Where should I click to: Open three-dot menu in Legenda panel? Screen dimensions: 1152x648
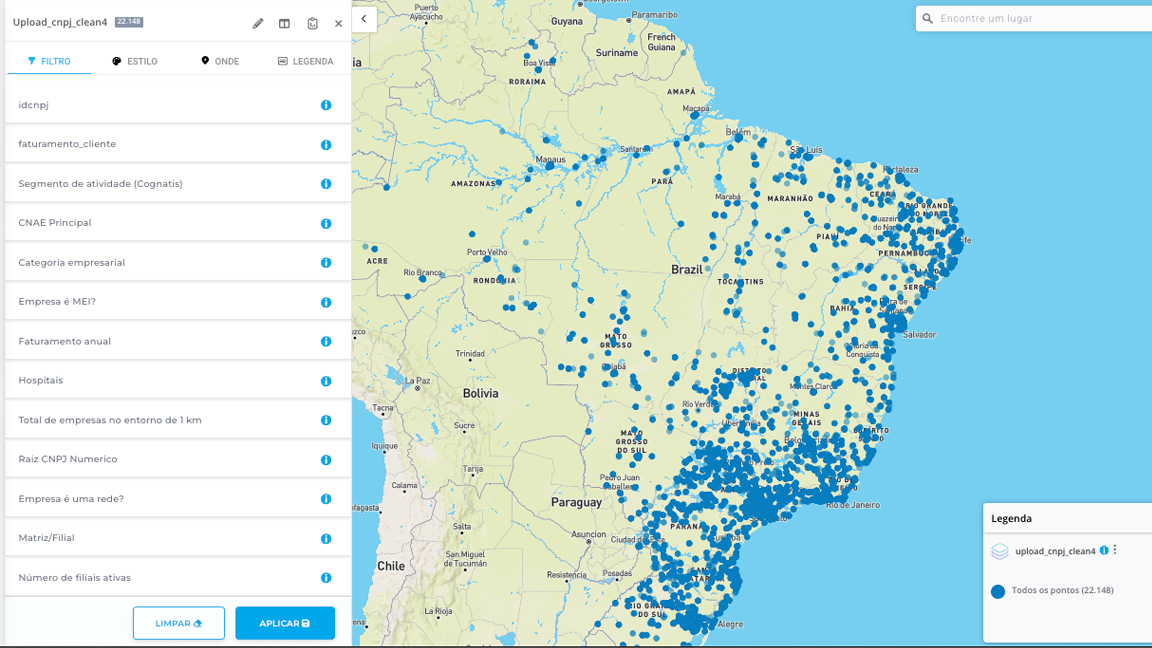[1115, 551]
